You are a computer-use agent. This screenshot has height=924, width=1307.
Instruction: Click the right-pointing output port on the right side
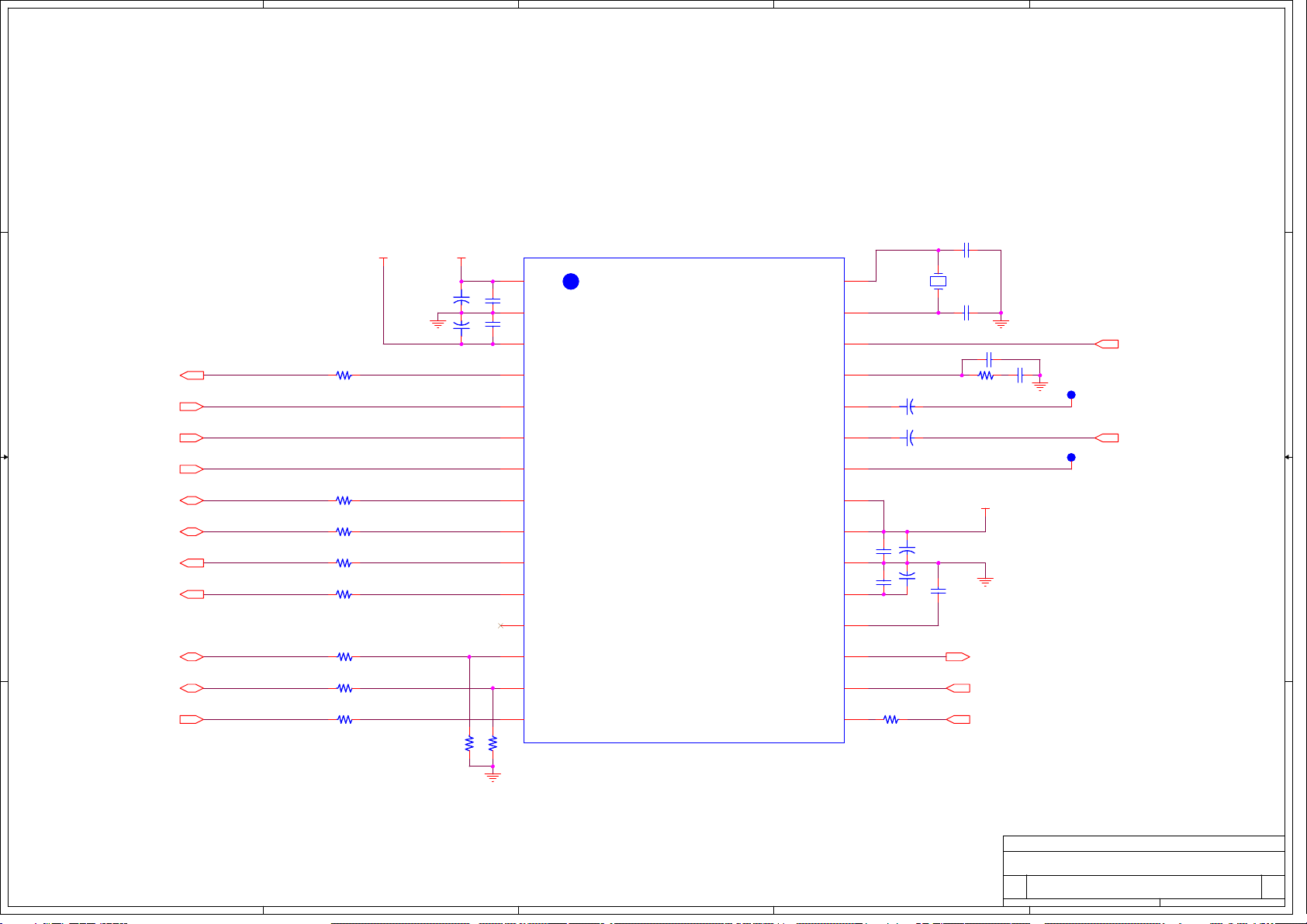(958, 657)
